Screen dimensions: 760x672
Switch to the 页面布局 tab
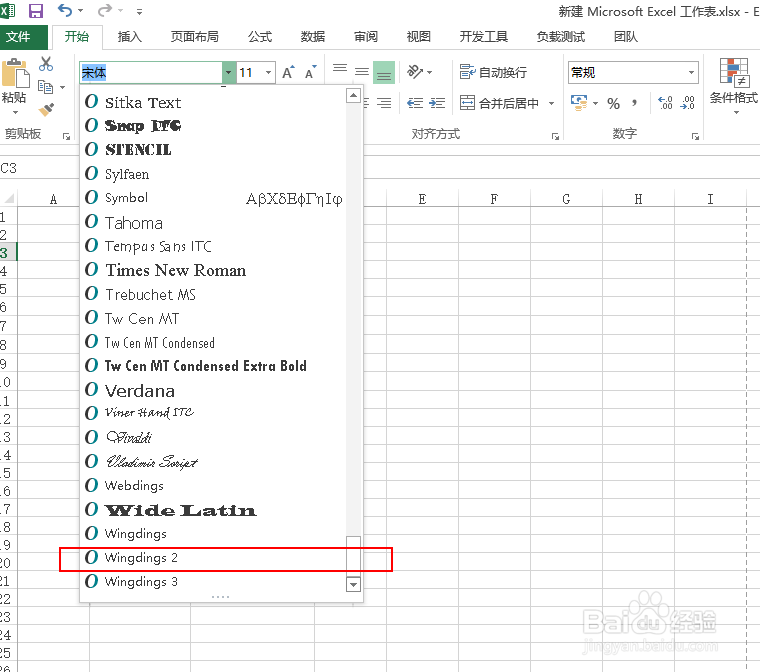coord(194,36)
